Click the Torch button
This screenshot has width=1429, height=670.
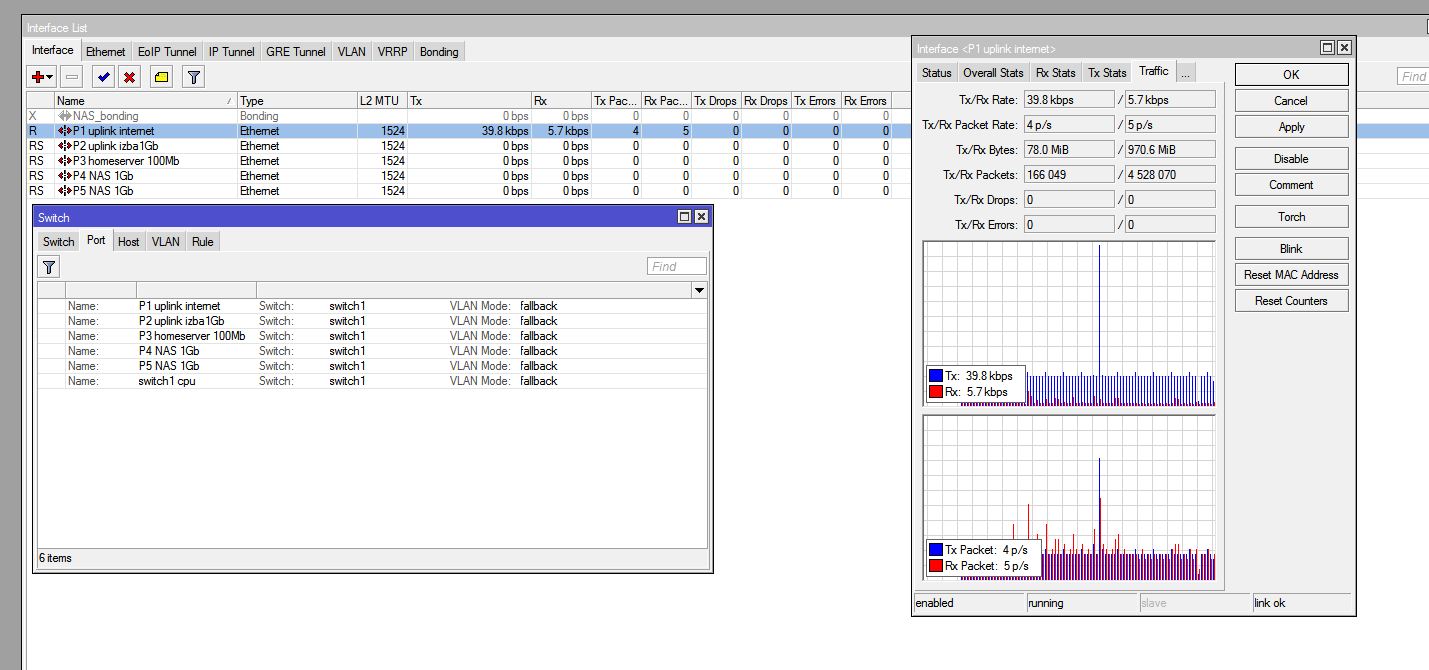[1291, 216]
